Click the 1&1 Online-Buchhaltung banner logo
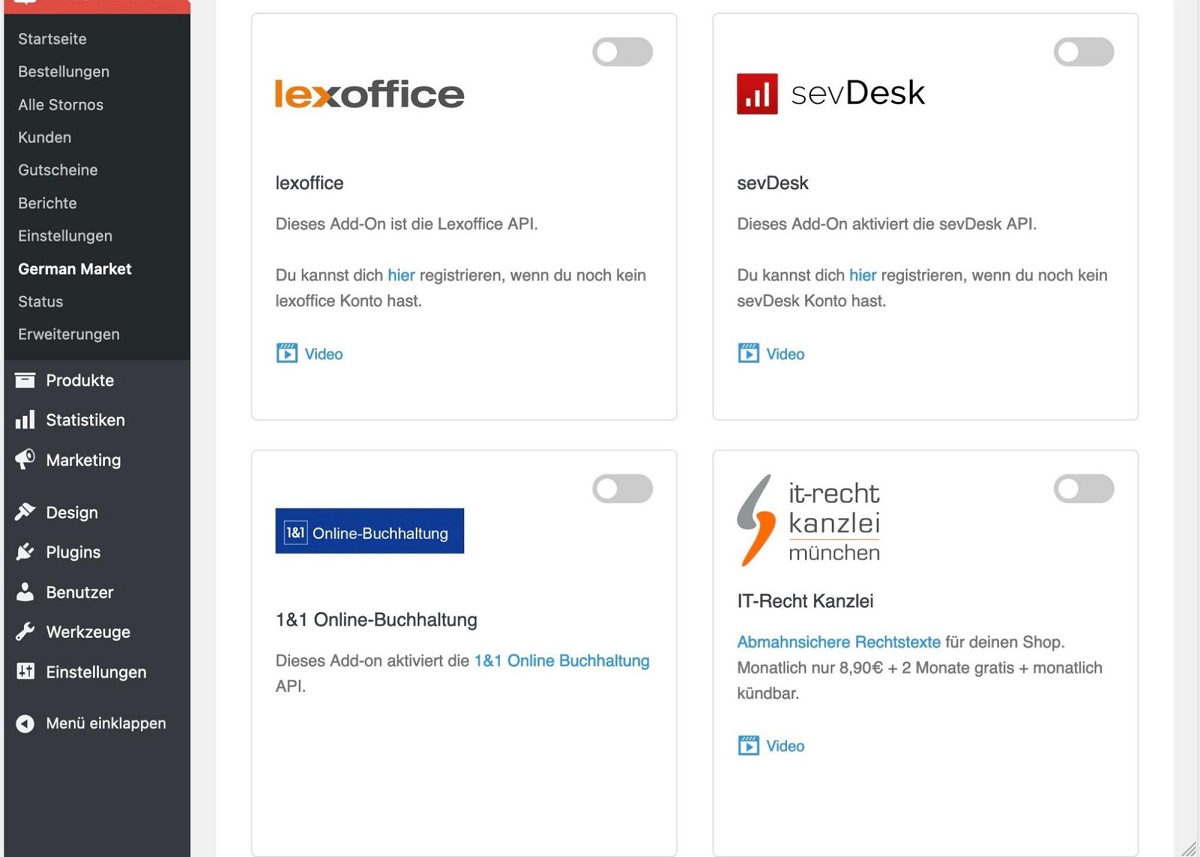1200x857 pixels. pos(370,531)
